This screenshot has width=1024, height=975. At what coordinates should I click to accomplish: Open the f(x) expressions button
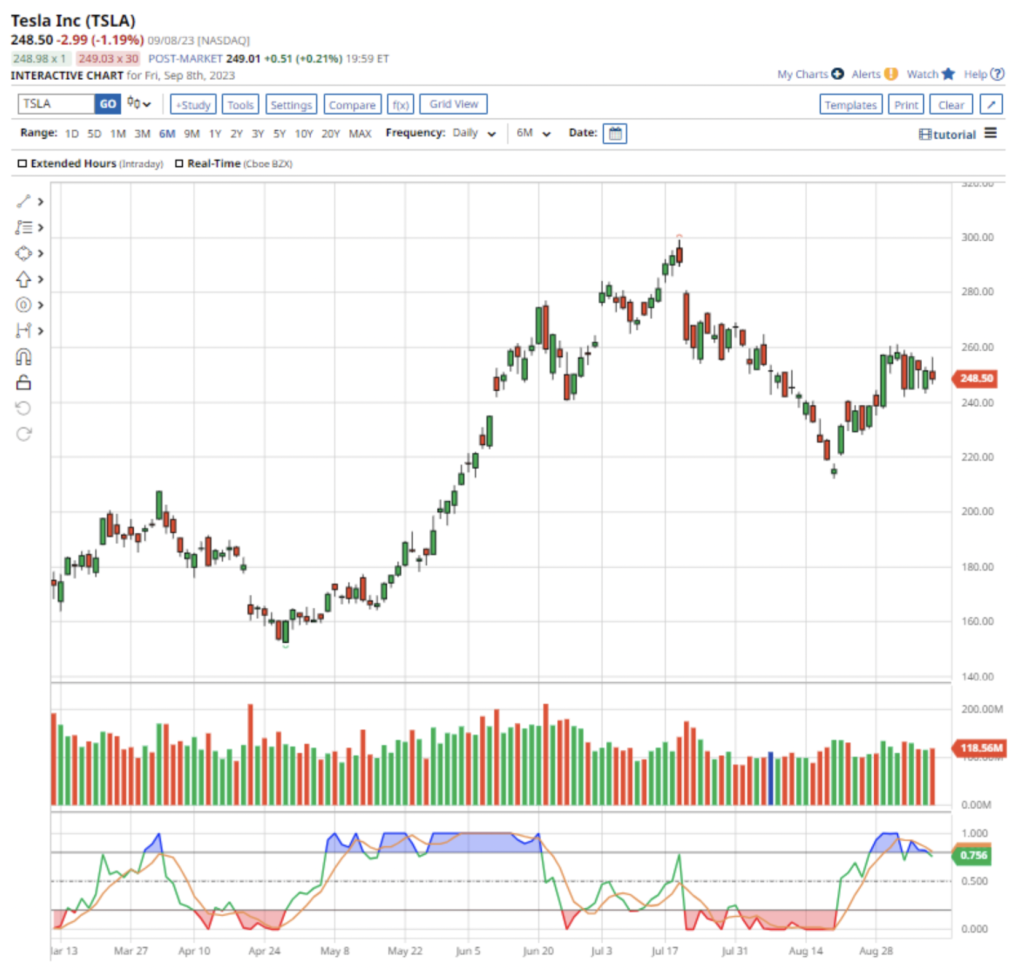click(x=400, y=104)
